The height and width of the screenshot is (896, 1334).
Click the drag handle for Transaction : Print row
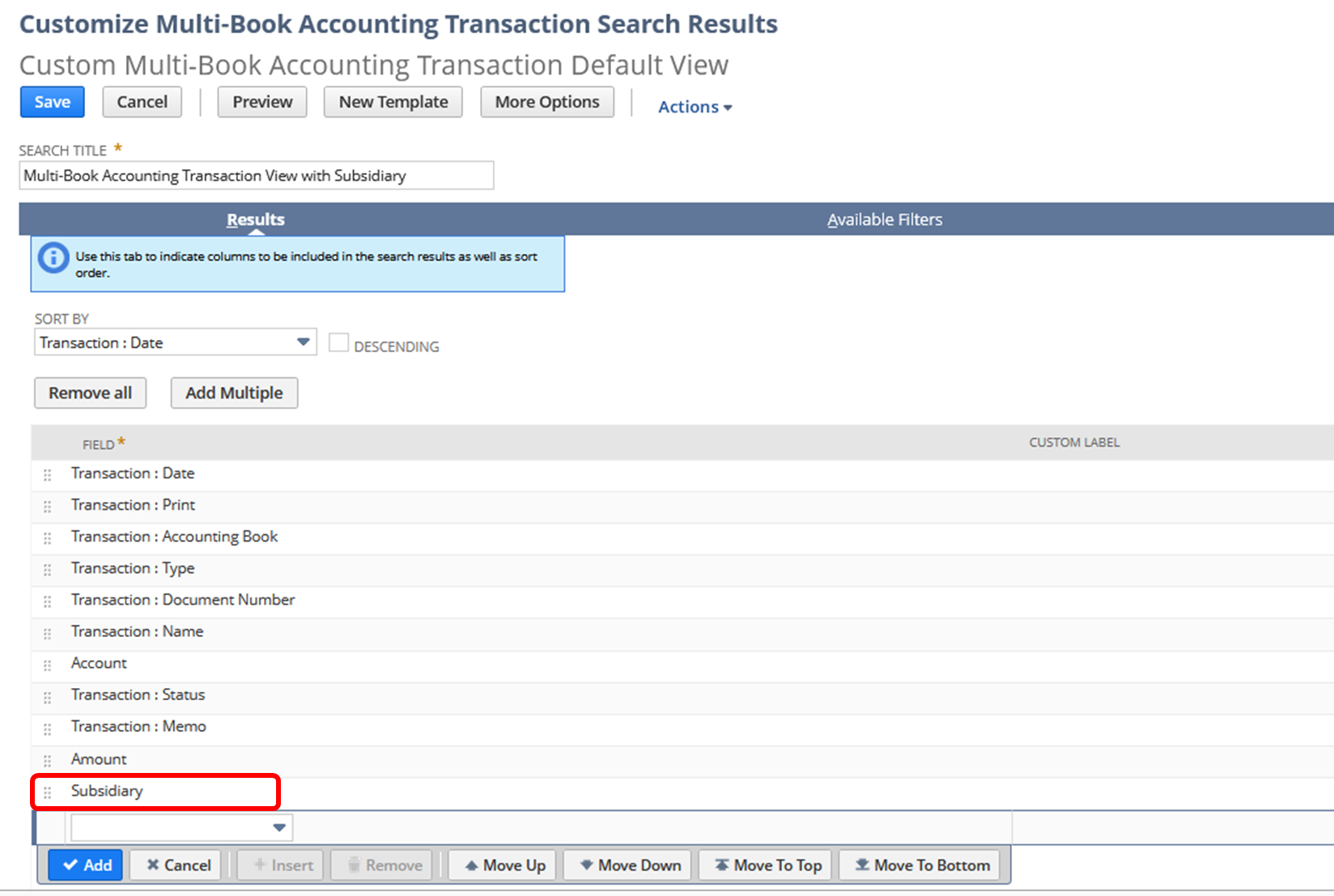click(47, 507)
